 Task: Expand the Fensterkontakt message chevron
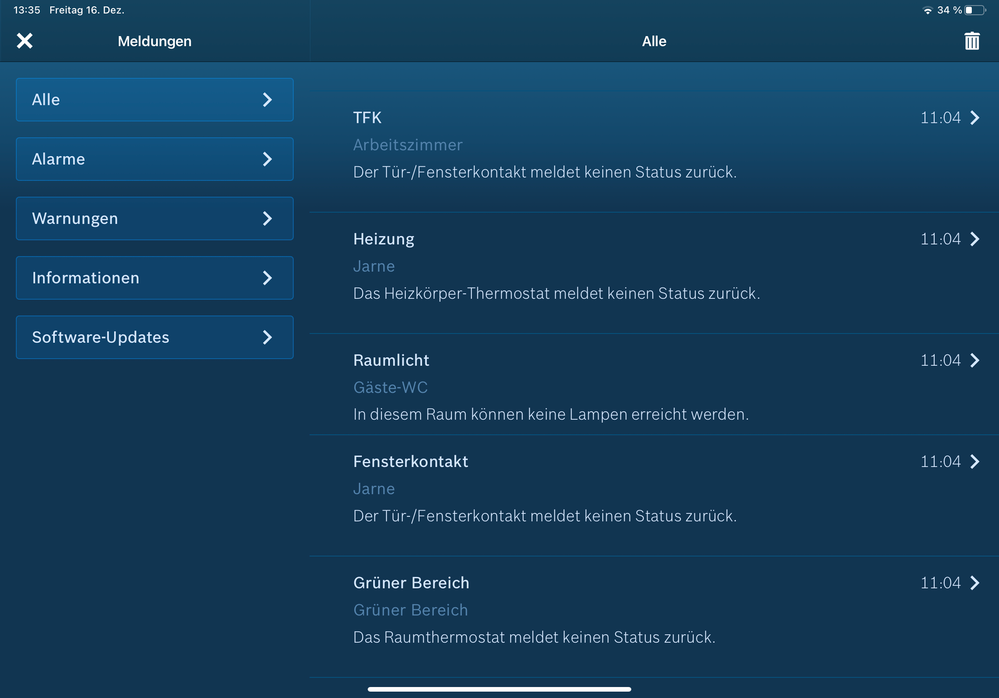click(974, 461)
